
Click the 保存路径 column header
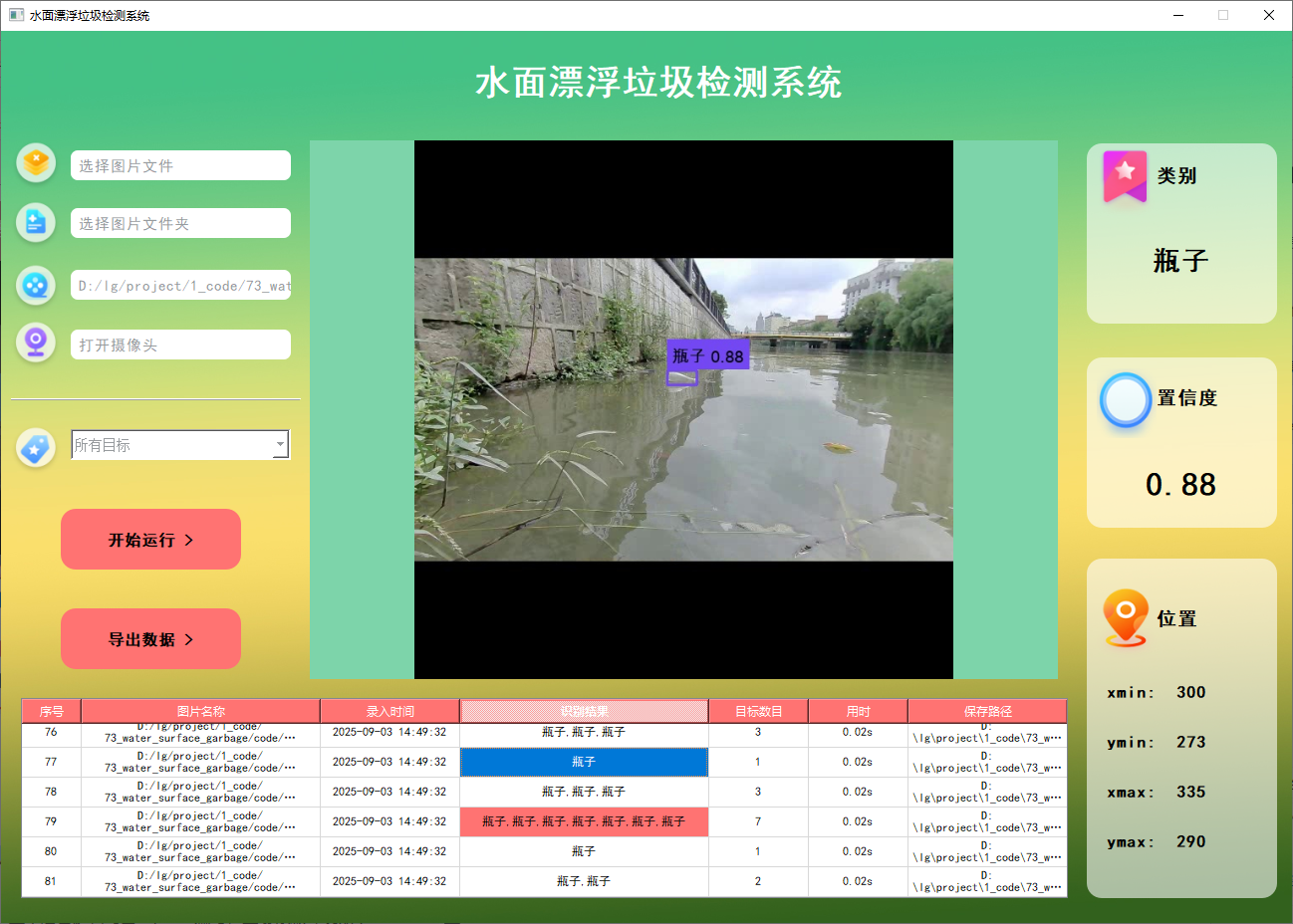click(x=987, y=711)
